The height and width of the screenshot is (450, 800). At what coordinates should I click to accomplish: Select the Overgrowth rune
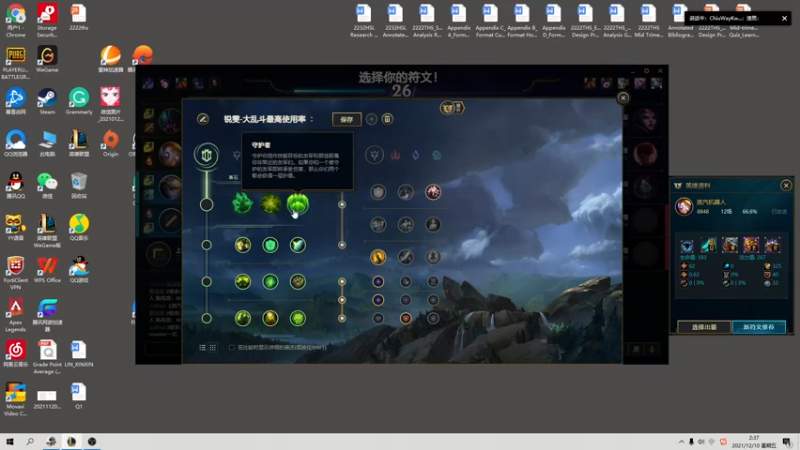pos(243,318)
